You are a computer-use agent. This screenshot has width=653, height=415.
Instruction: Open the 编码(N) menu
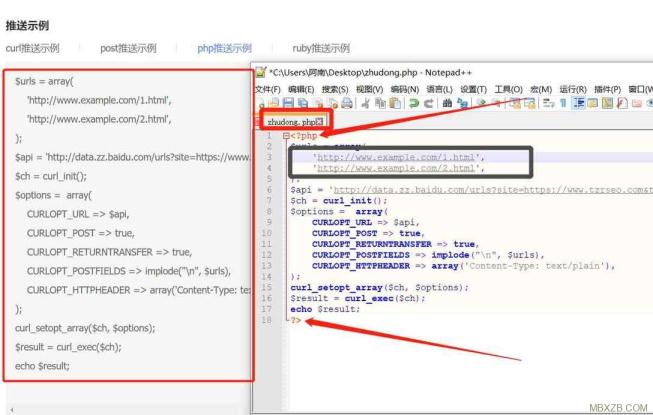(404, 89)
